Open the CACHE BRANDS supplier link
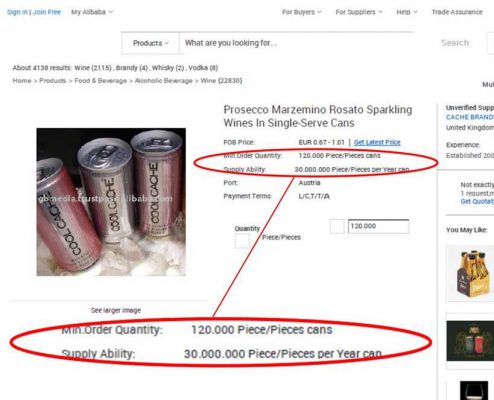Viewport: 494px width, 400px height. coord(470,117)
